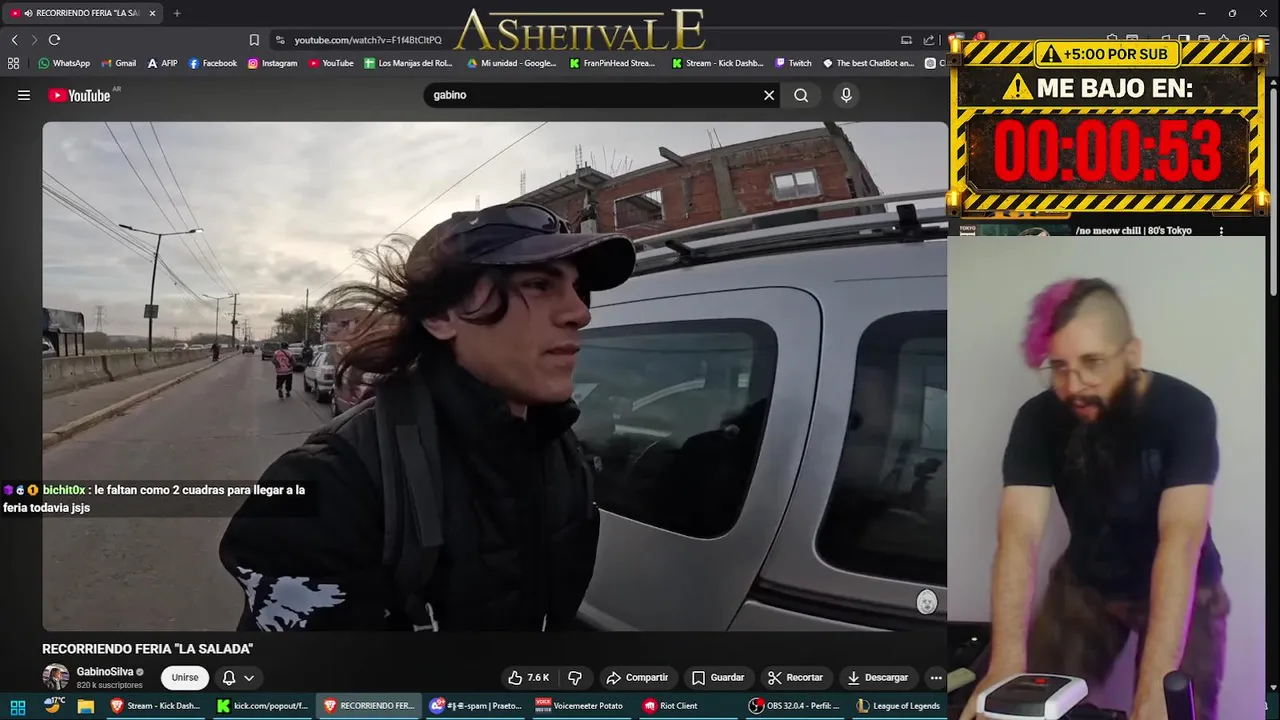Open the GabinoSilva channel name link
The height and width of the screenshot is (720, 1280).
pos(105,672)
